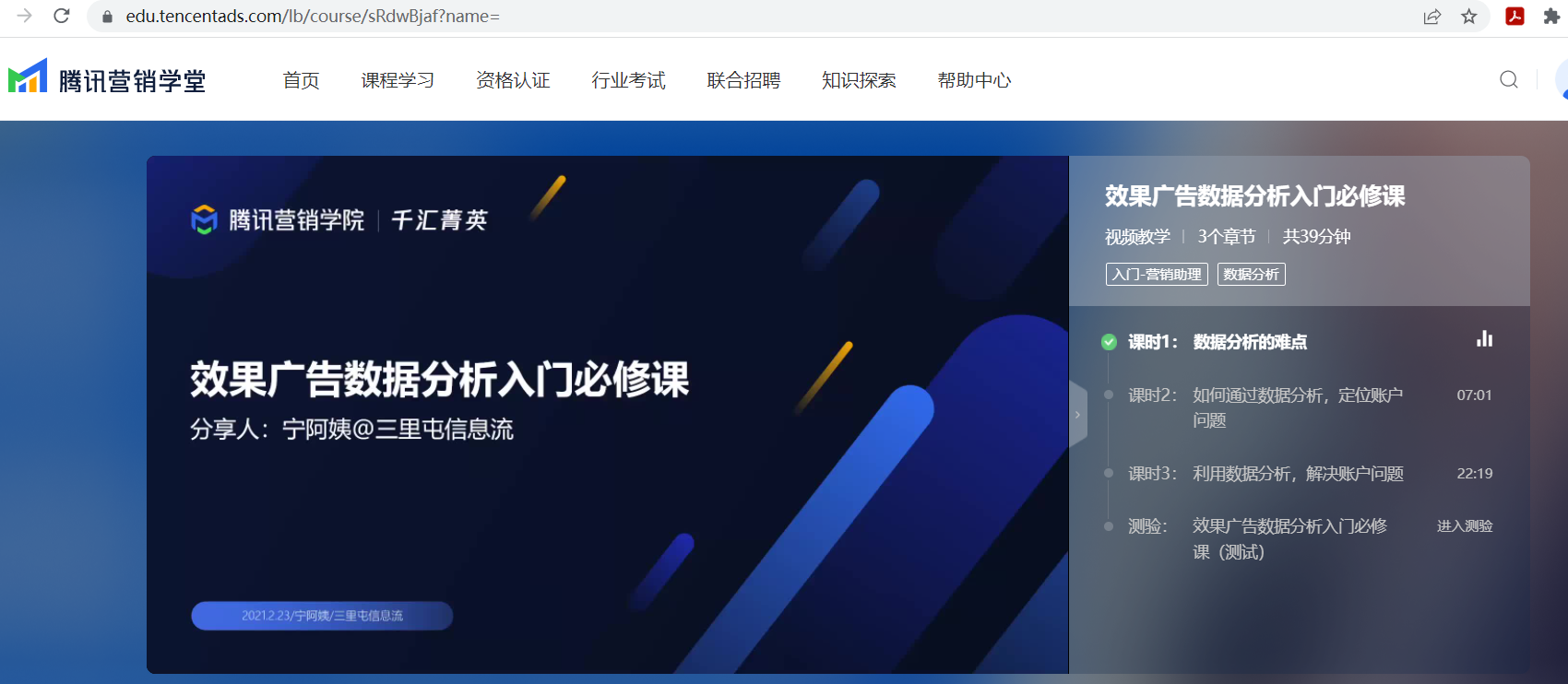Open 资格认证 menu

click(513, 80)
